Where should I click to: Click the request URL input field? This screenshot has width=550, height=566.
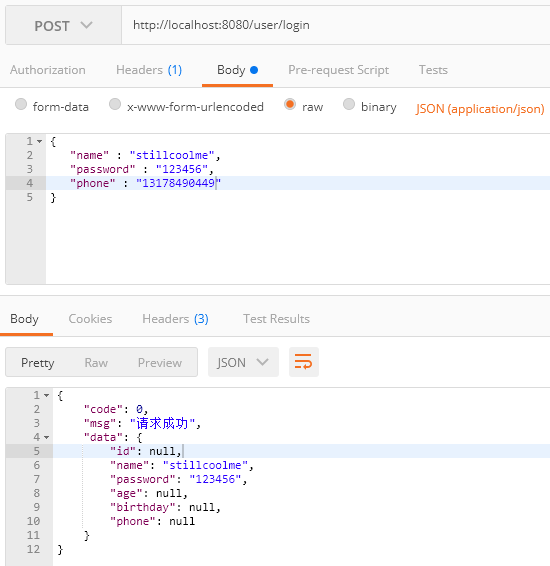336,25
